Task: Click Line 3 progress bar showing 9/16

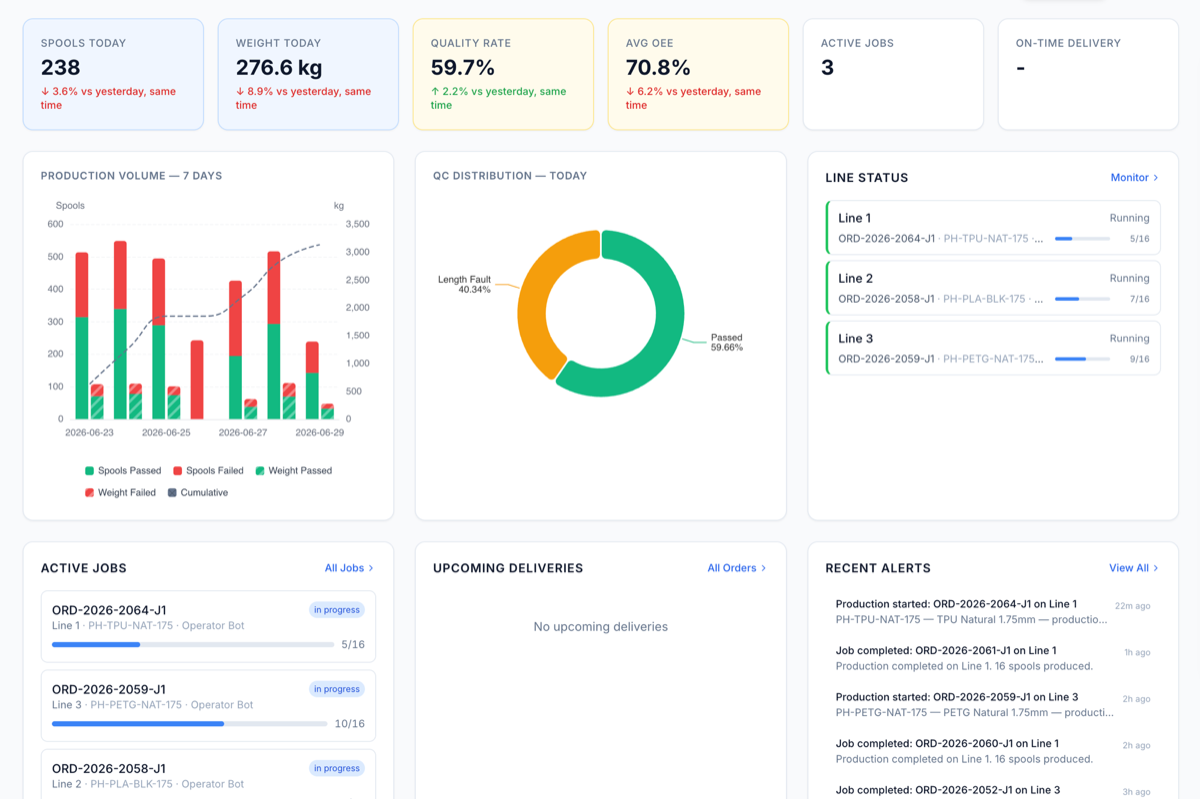Action: [1082, 359]
